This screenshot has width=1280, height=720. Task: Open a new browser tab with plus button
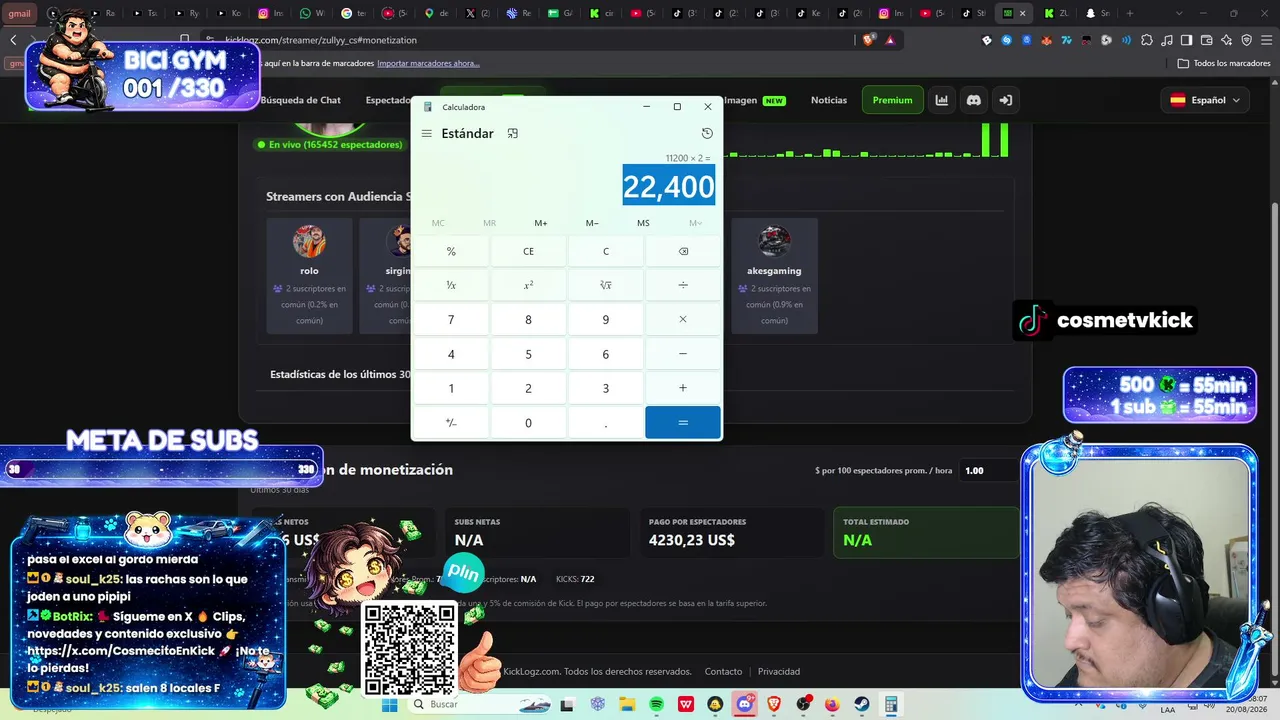(1130, 13)
